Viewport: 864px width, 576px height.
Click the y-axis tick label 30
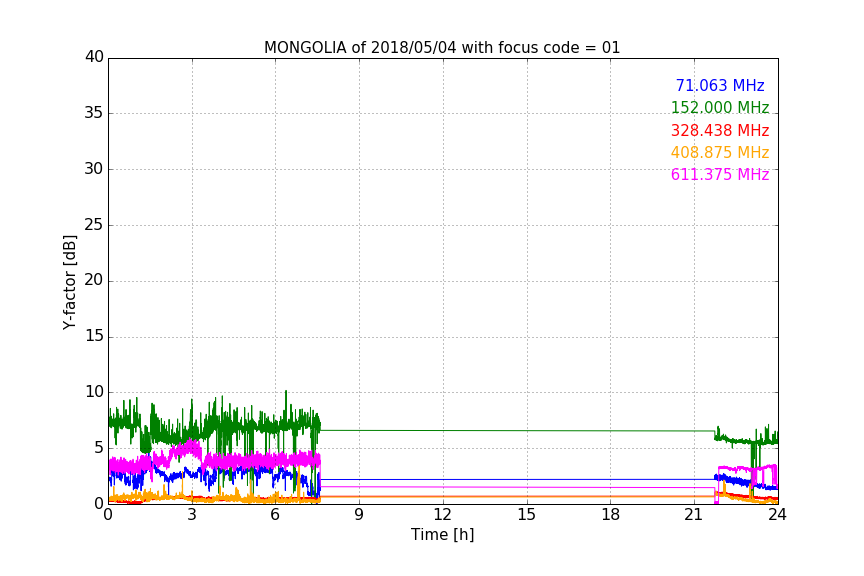(x=94, y=169)
